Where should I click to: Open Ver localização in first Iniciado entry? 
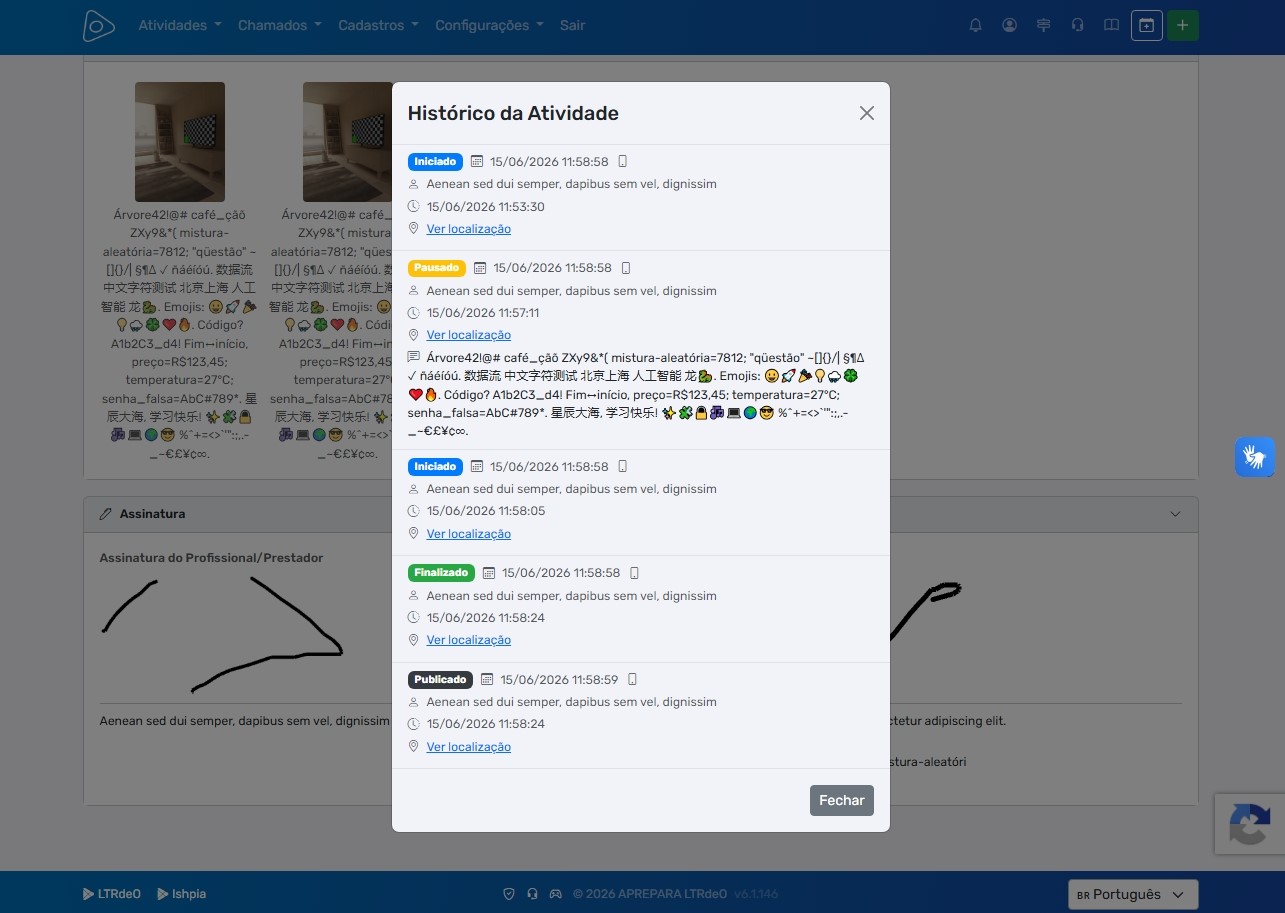tap(468, 229)
